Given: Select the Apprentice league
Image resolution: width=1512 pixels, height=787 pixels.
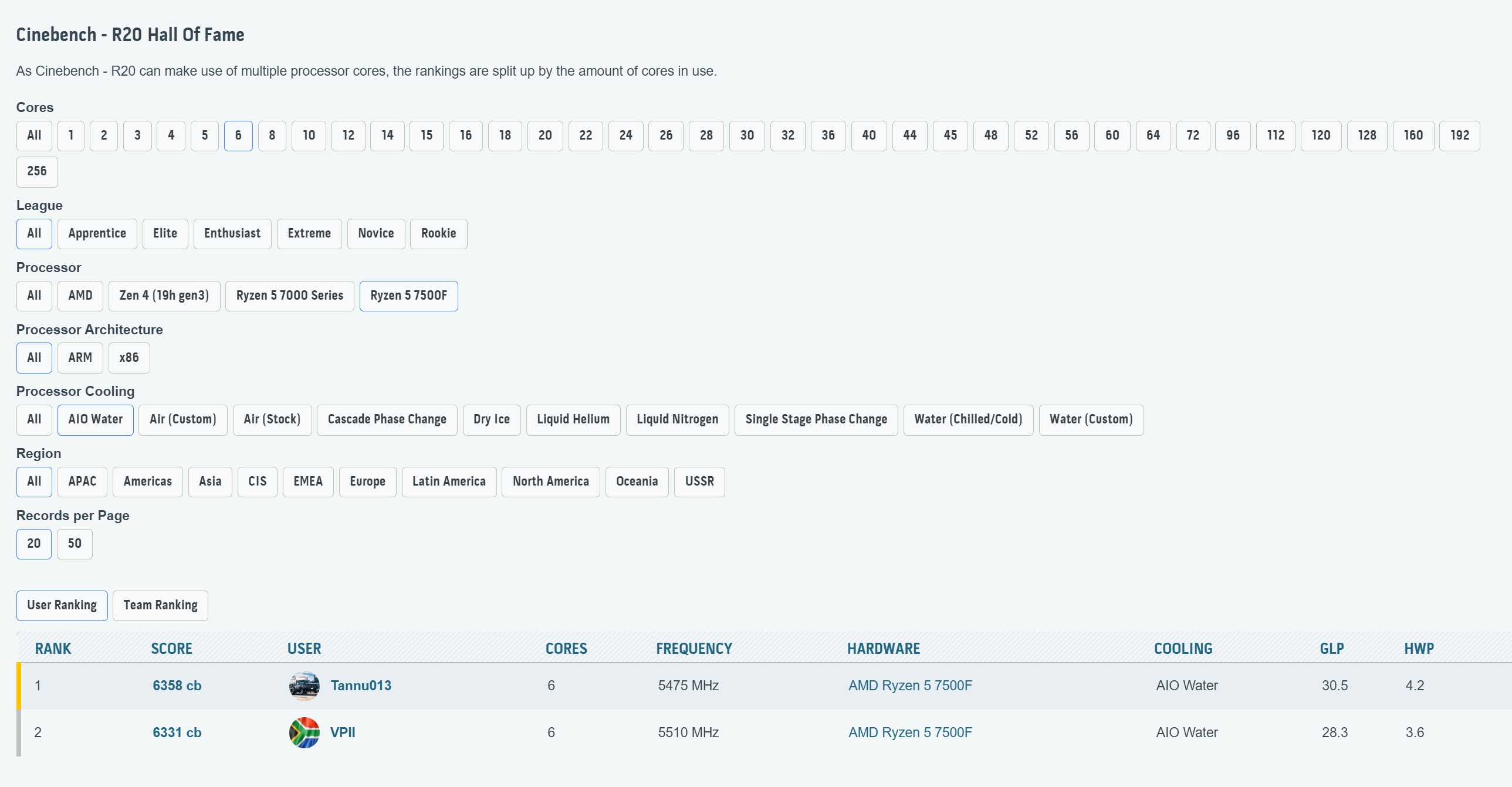Looking at the screenshot, I should pyautogui.click(x=97, y=233).
